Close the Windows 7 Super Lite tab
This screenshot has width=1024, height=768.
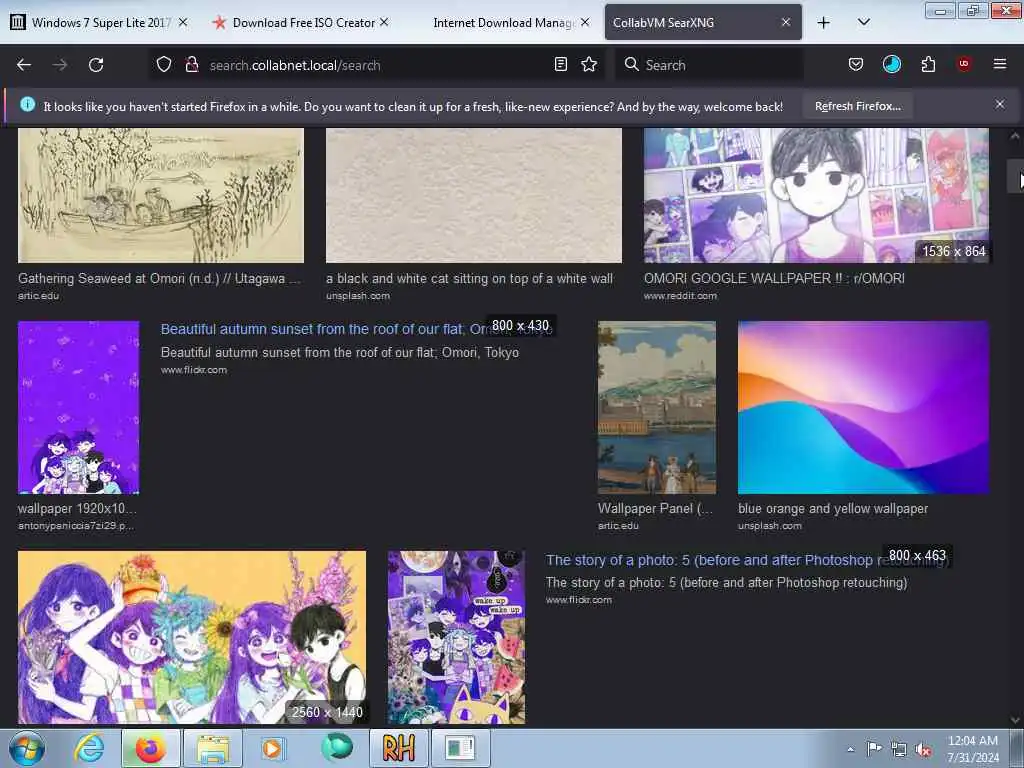[184, 22]
